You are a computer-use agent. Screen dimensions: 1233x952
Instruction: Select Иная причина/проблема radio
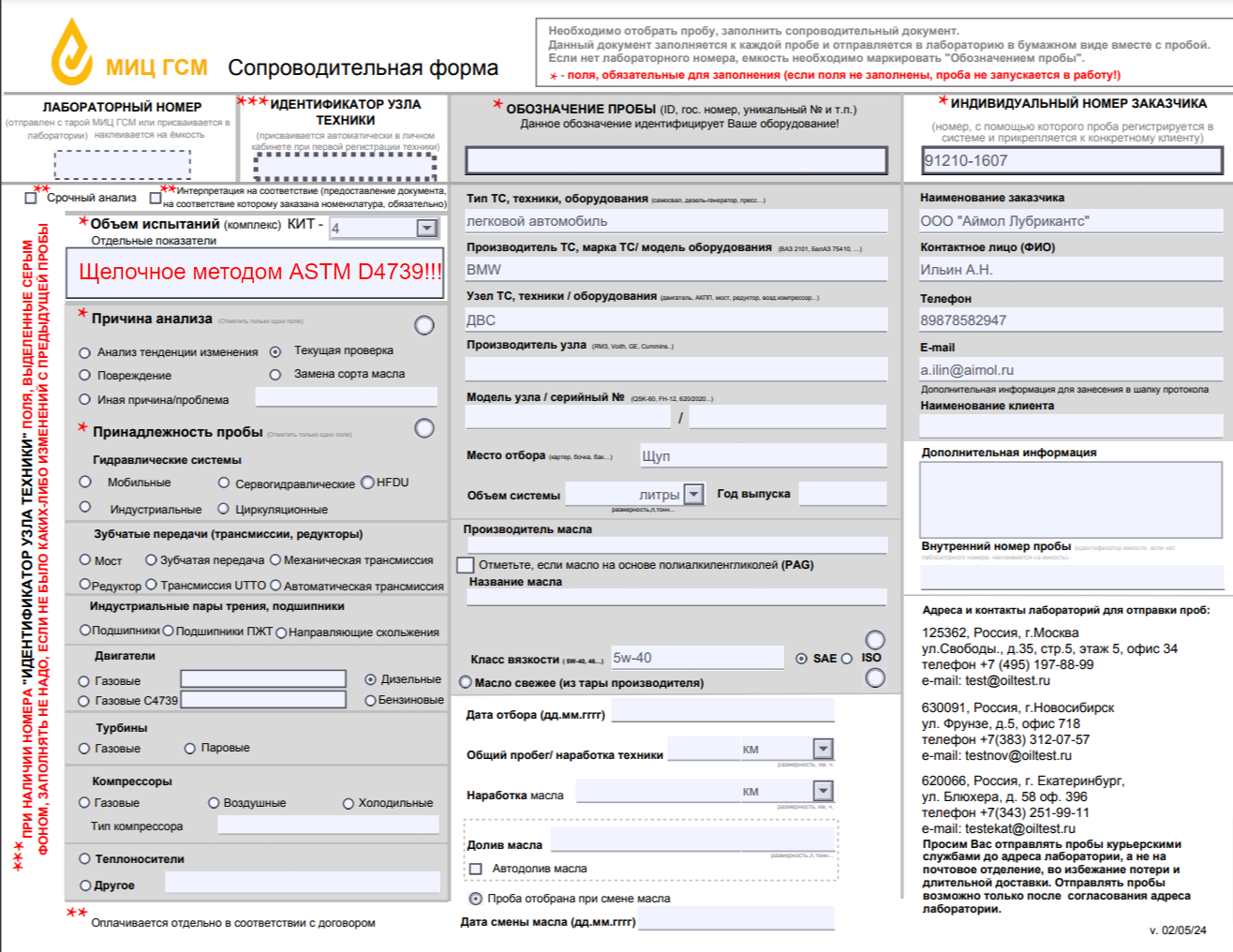84,399
